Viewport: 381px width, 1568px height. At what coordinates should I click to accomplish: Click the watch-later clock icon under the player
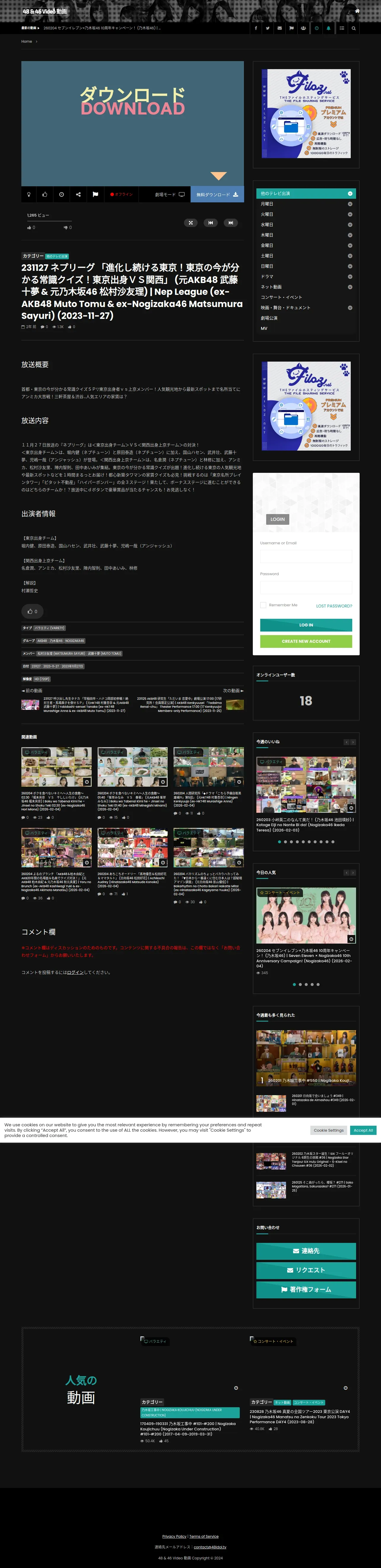point(61,194)
